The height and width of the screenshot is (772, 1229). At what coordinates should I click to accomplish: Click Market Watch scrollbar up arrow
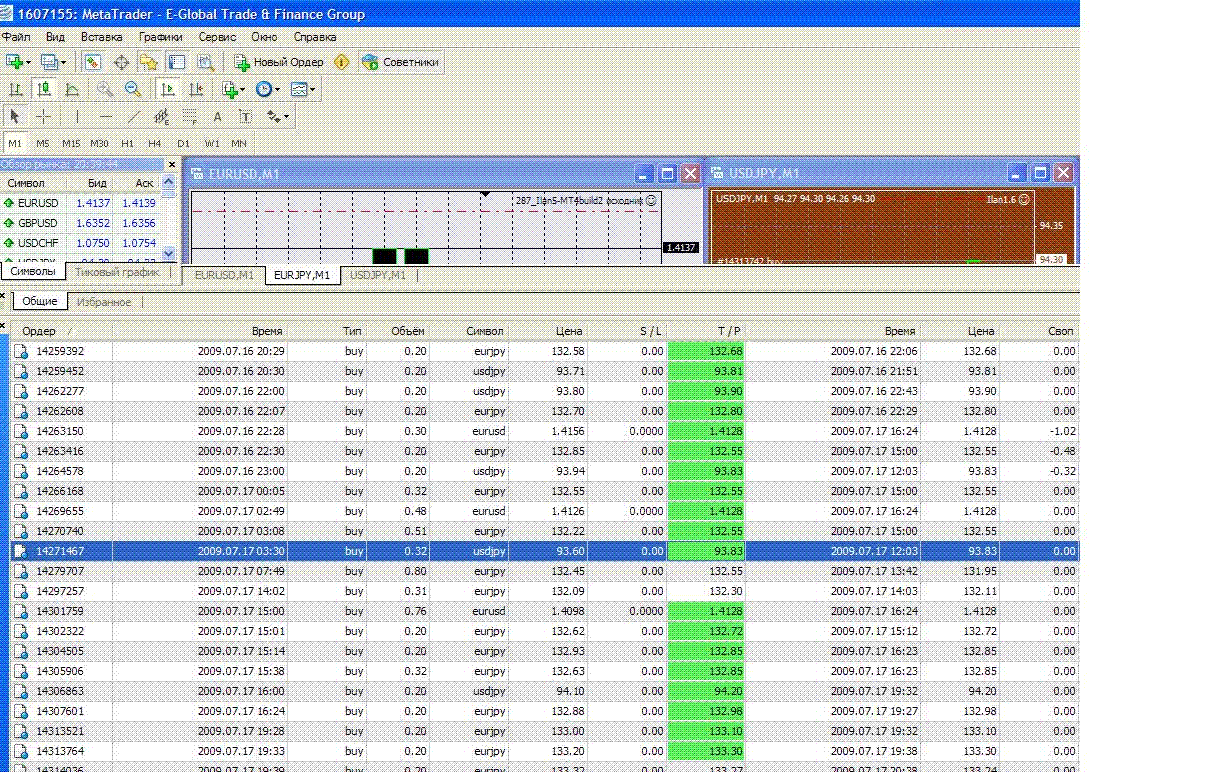(168, 183)
